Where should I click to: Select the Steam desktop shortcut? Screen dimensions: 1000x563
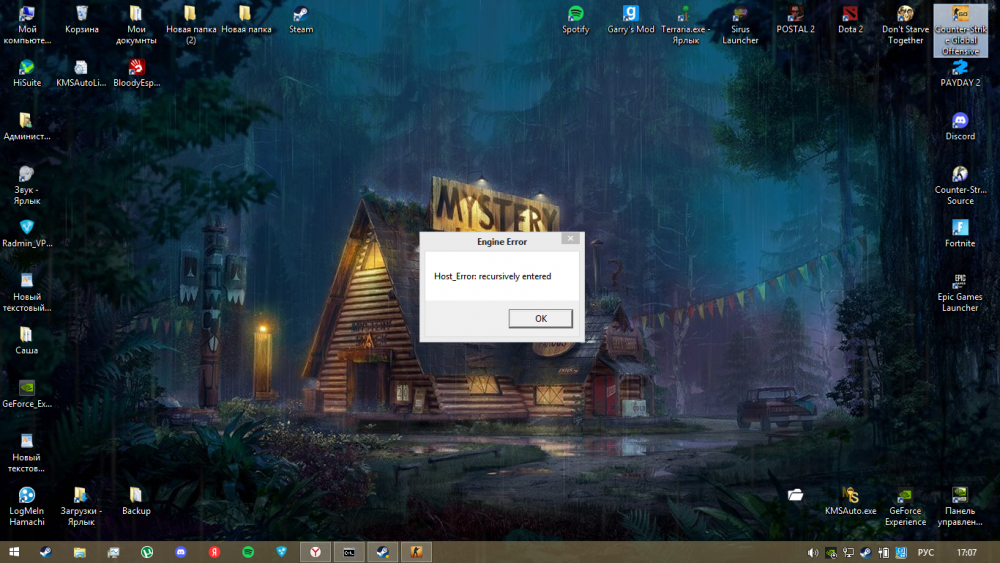[301, 20]
